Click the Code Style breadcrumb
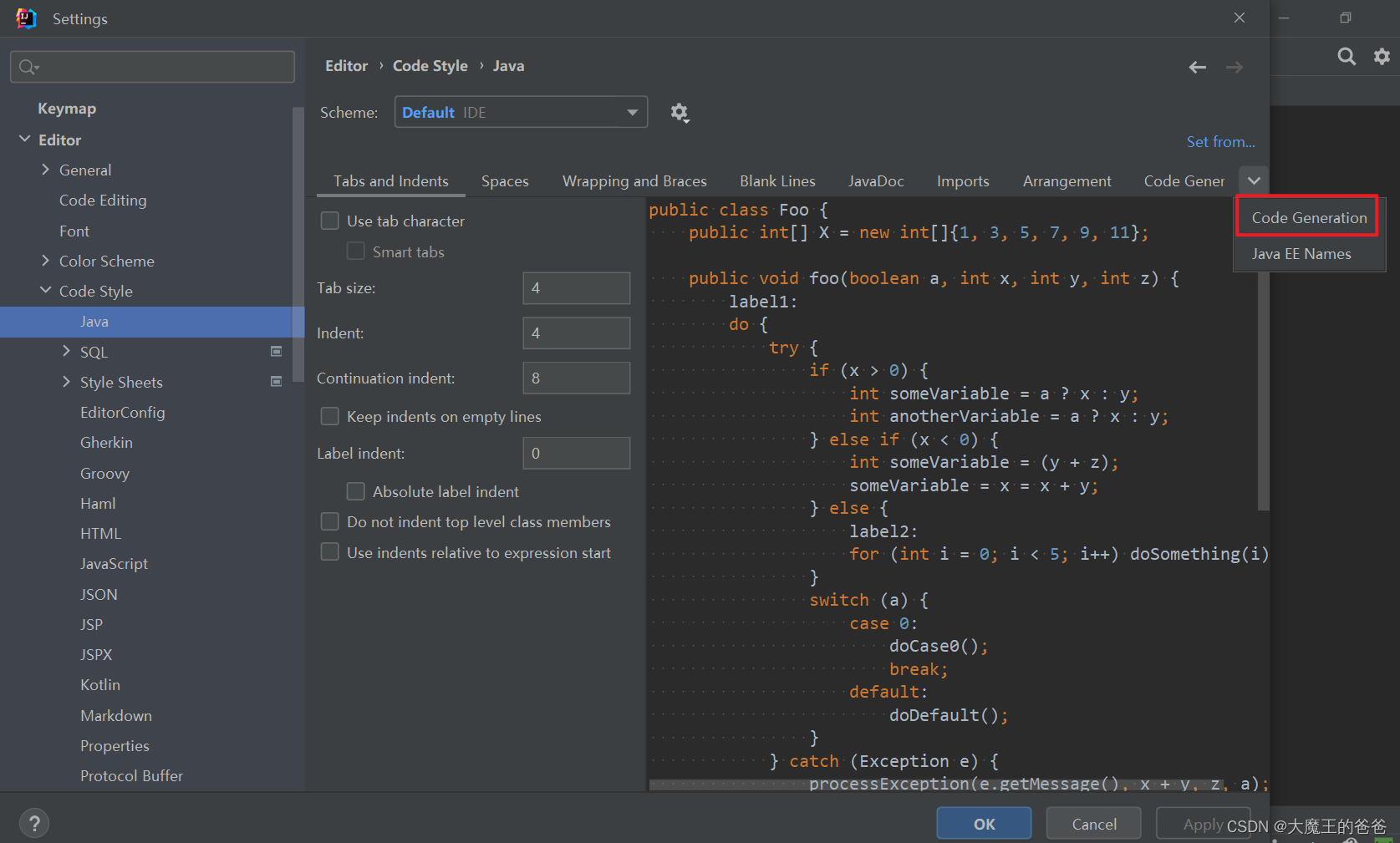1400x843 pixels. [430, 66]
